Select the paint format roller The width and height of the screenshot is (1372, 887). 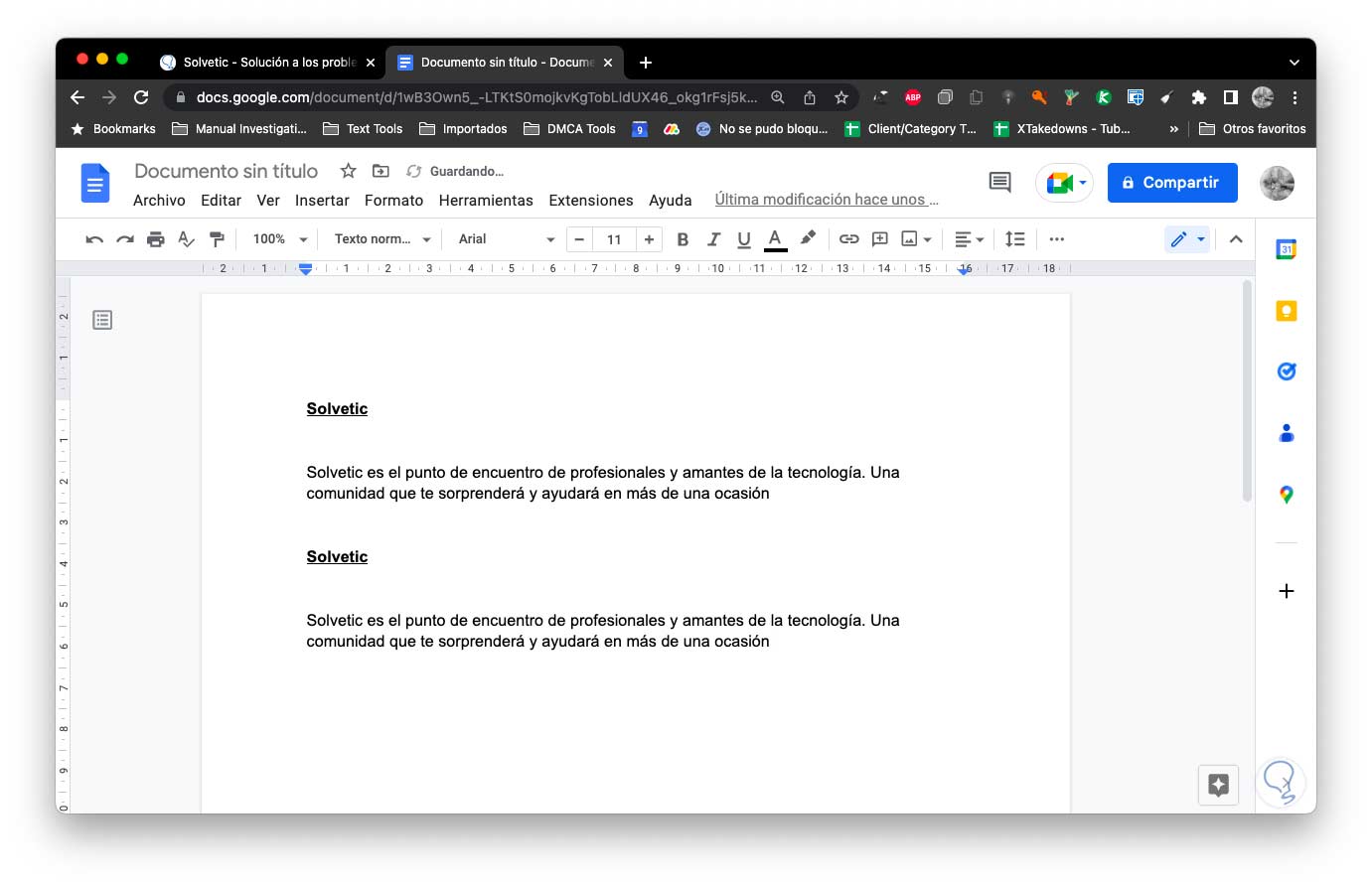[217, 239]
